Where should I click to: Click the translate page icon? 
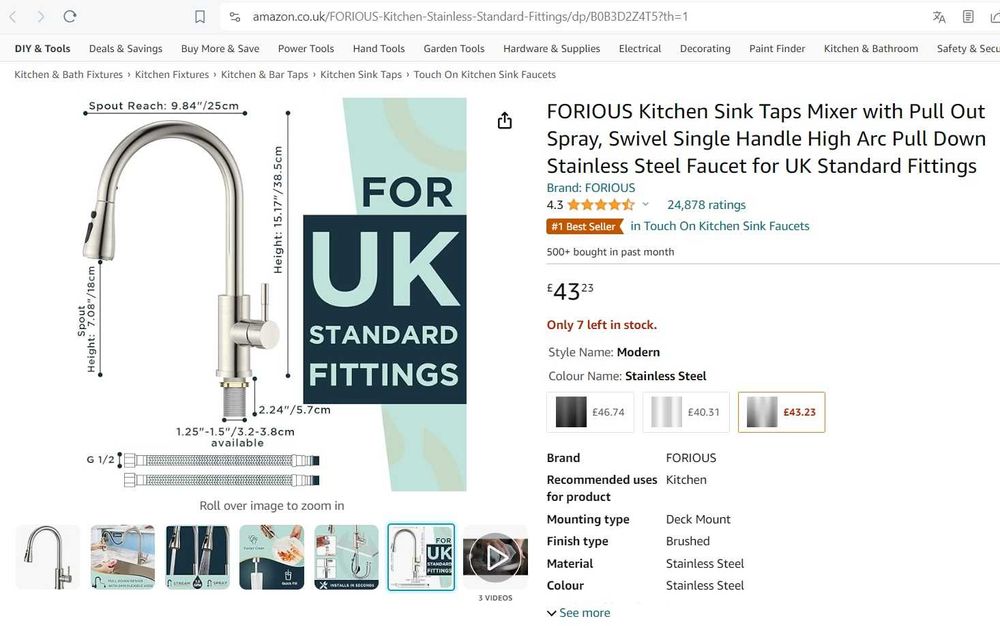click(x=939, y=17)
